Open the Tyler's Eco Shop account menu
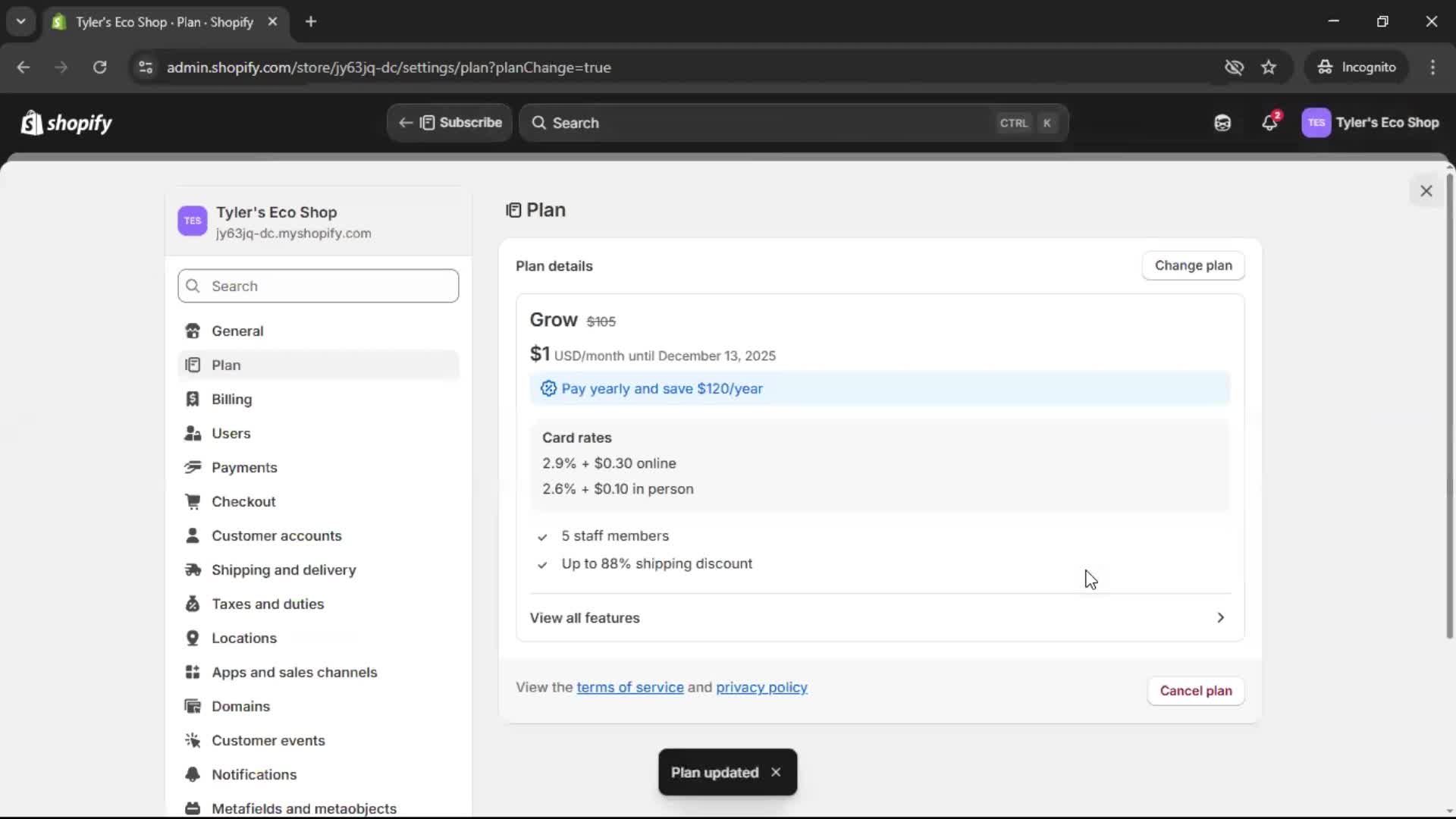Viewport: 1456px width, 819px height. click(x=1371, y=123)
